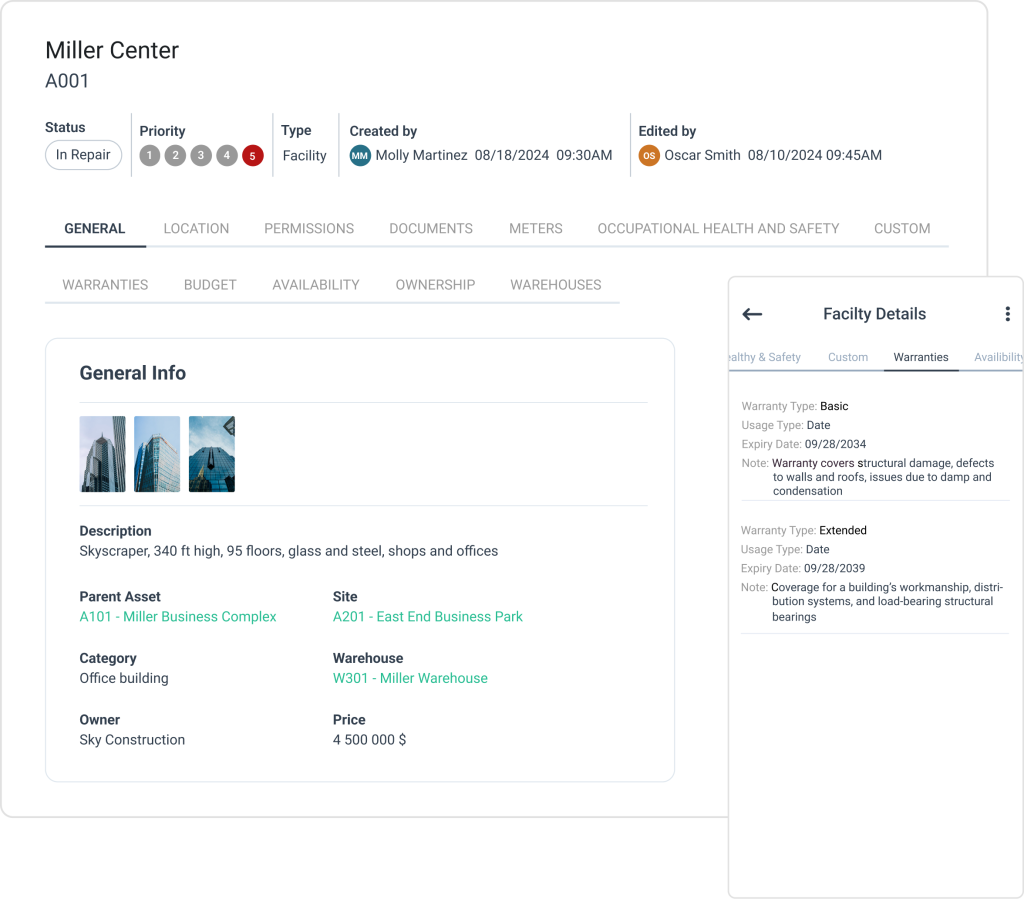The width and height of the screenshot is (1024, 899).
Task: Open the Permissions tab
Action: [x=309, y=228]
